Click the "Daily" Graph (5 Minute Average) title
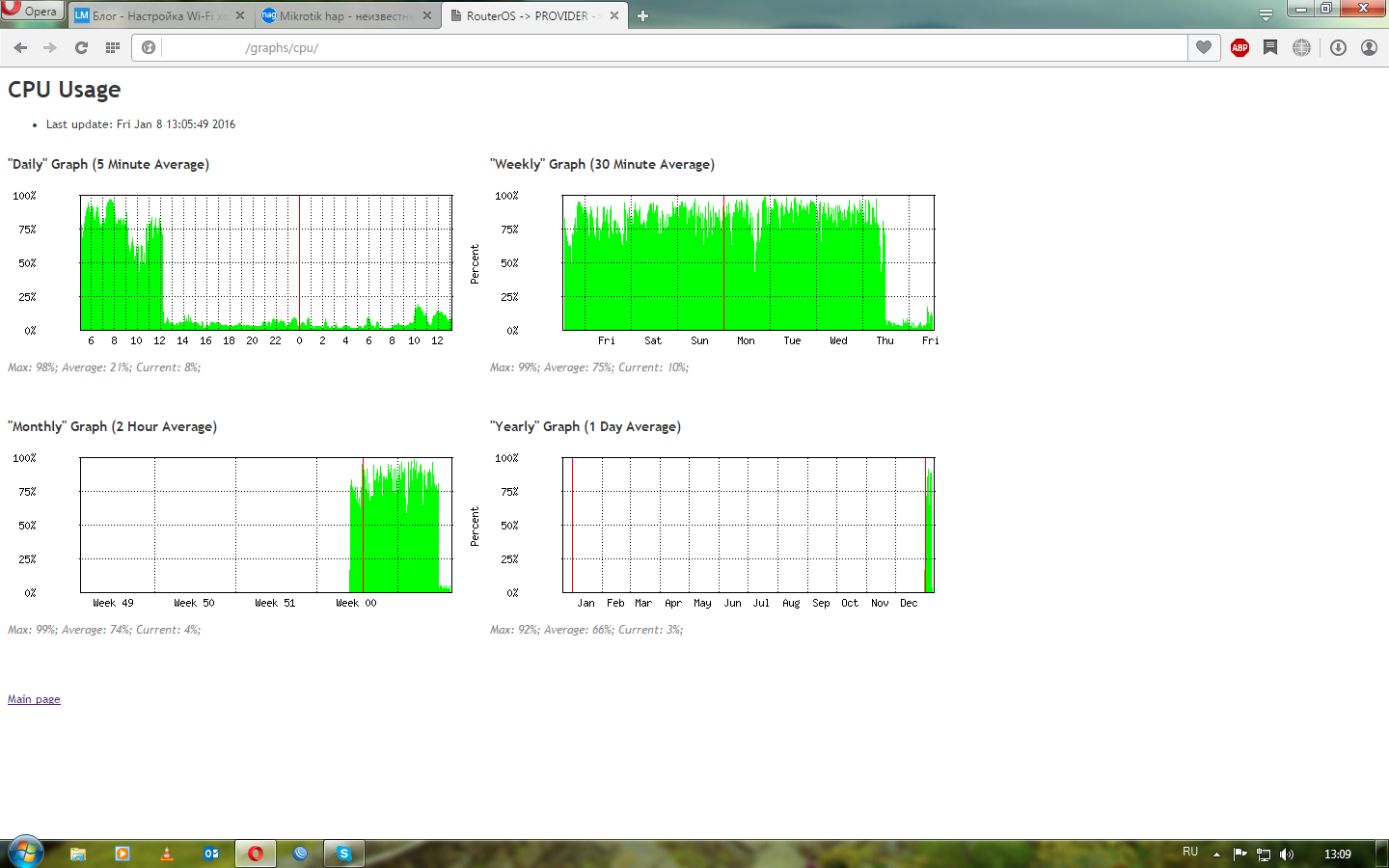The width and height of the screenshot is (1389, 868). click(109, 165)
